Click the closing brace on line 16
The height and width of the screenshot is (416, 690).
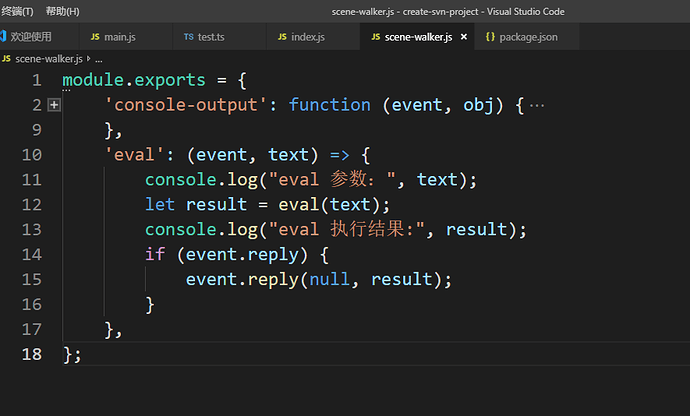[150, 305]
